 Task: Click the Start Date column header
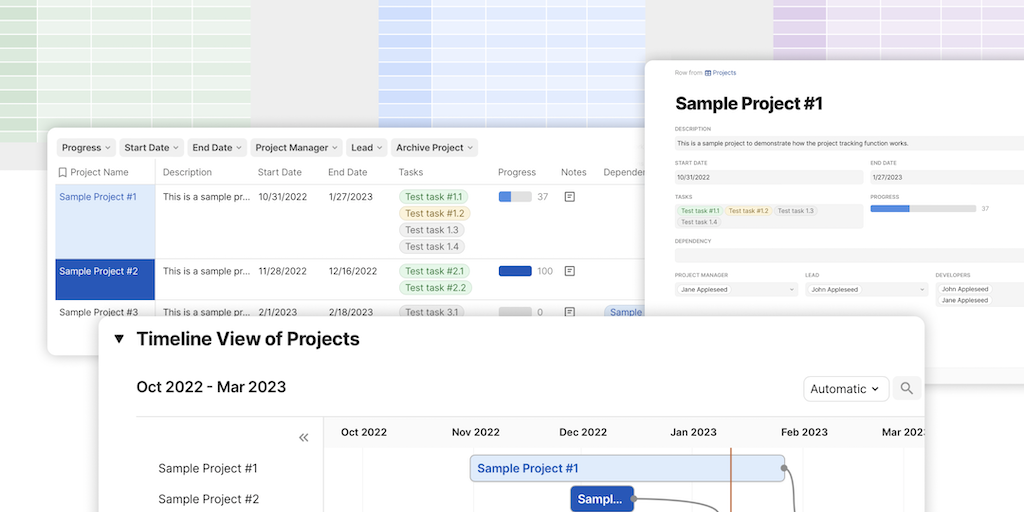(x=279, y=173)
